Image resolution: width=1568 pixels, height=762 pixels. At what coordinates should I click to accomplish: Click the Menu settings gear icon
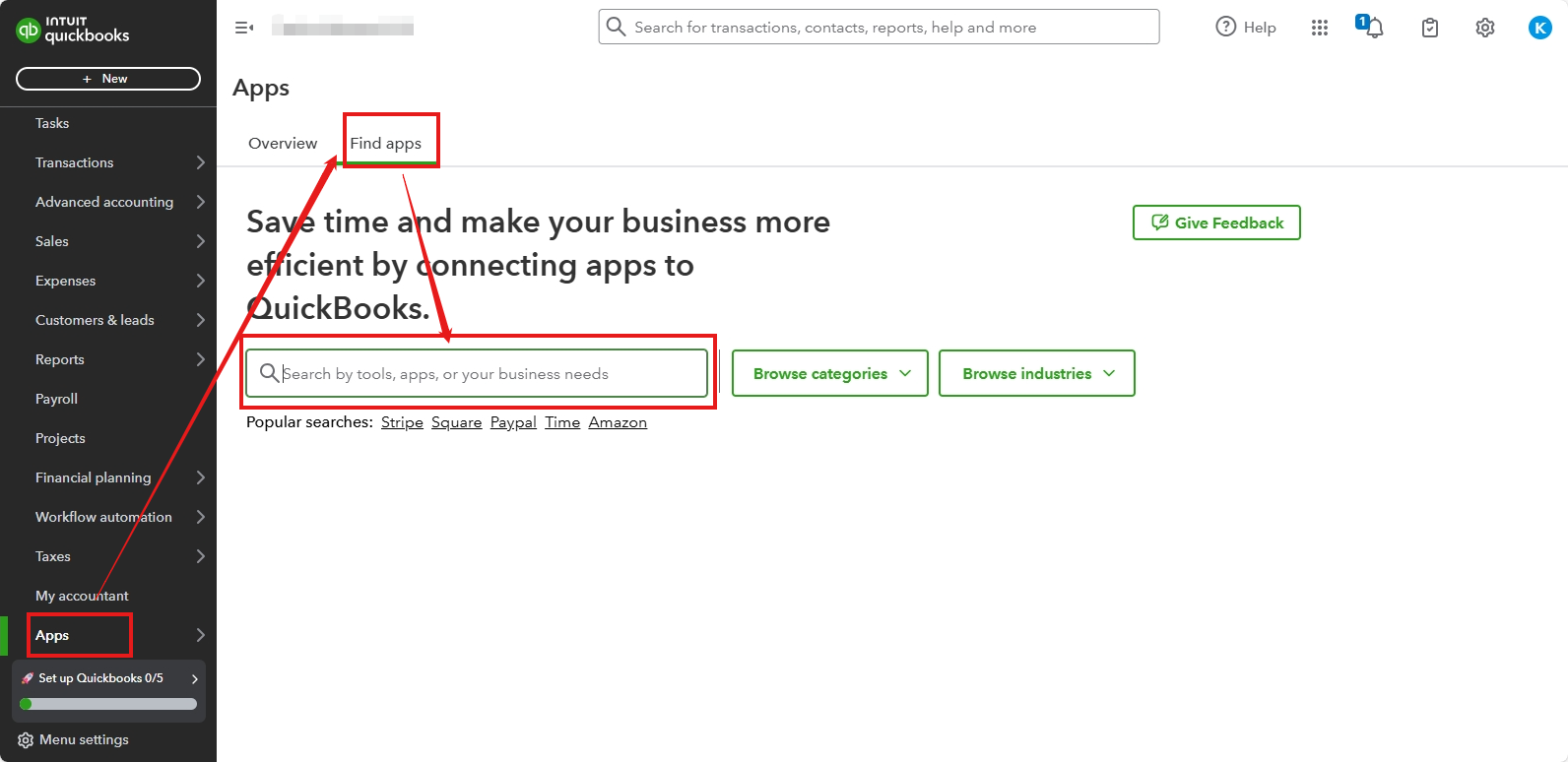(x=26, y=740)
